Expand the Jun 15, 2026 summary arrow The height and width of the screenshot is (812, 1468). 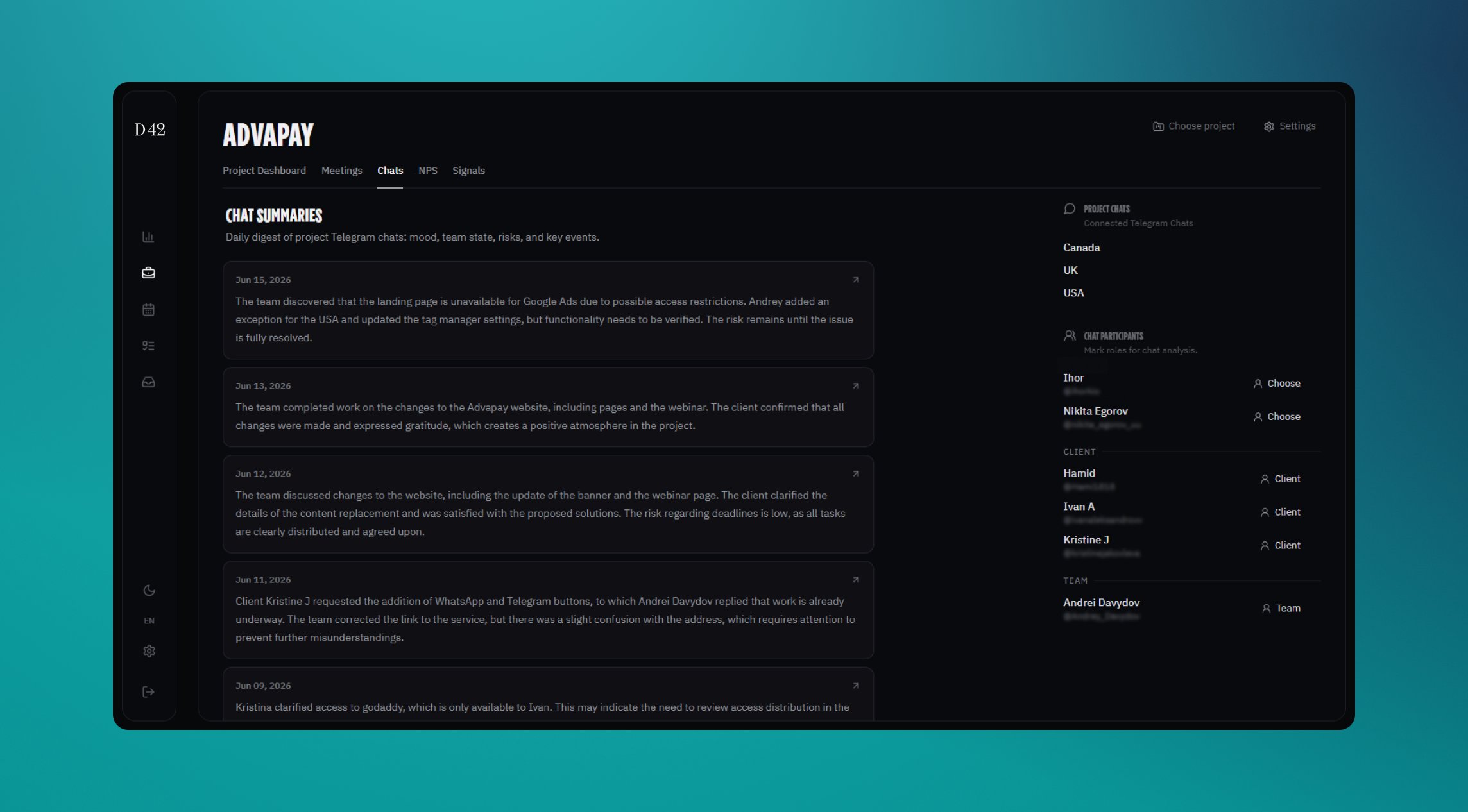coord(855,280)
